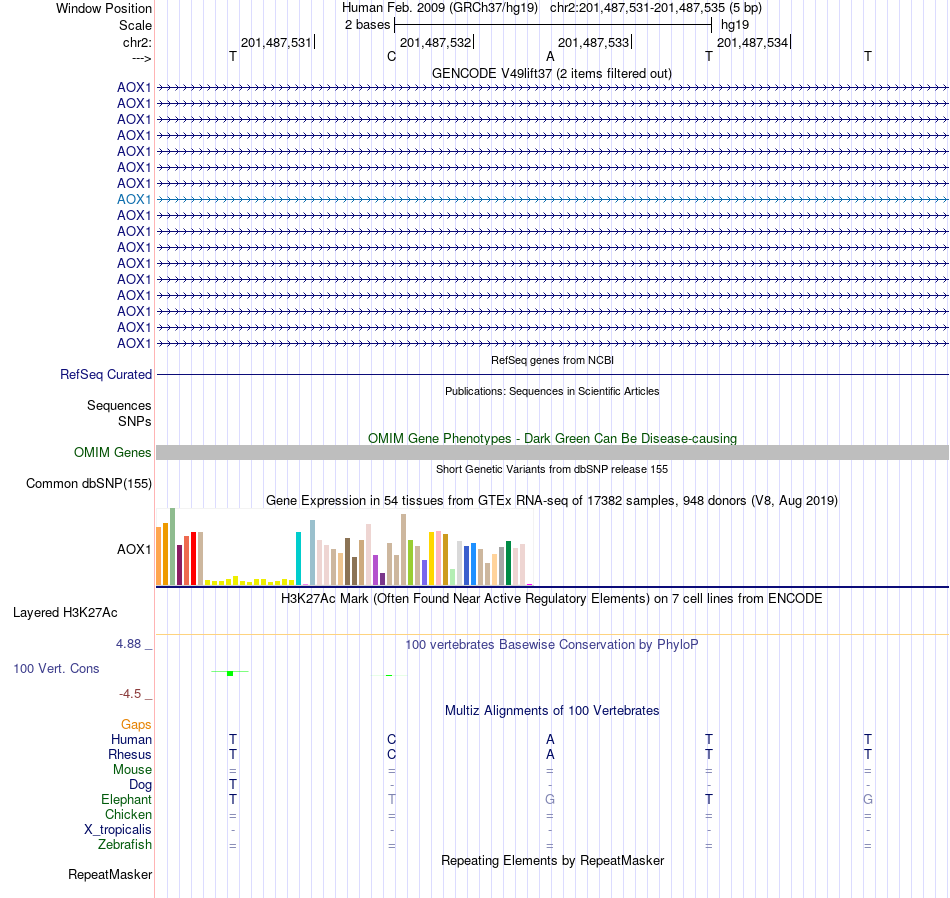Click the cyan bar in the GTEx expression chart

[x=298, y=558]
